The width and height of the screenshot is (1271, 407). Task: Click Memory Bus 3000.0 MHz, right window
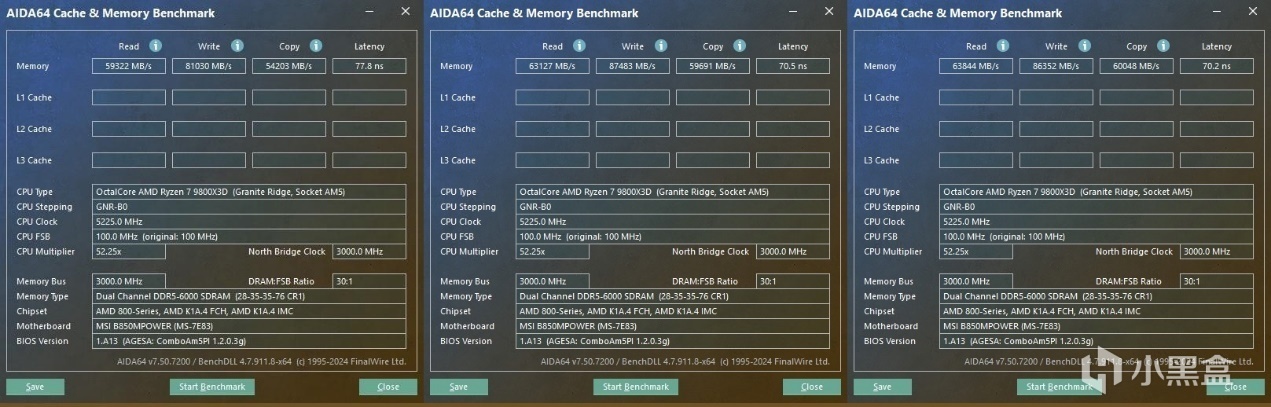(976, 282)
